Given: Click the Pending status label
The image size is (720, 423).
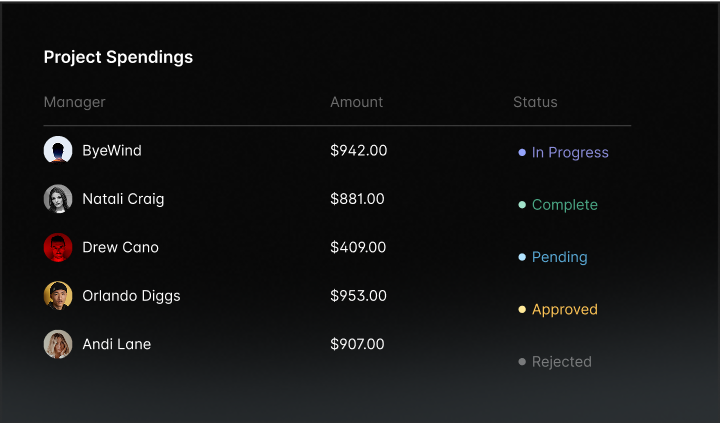Looking at the screenshot, I should (x=559, y=257).
